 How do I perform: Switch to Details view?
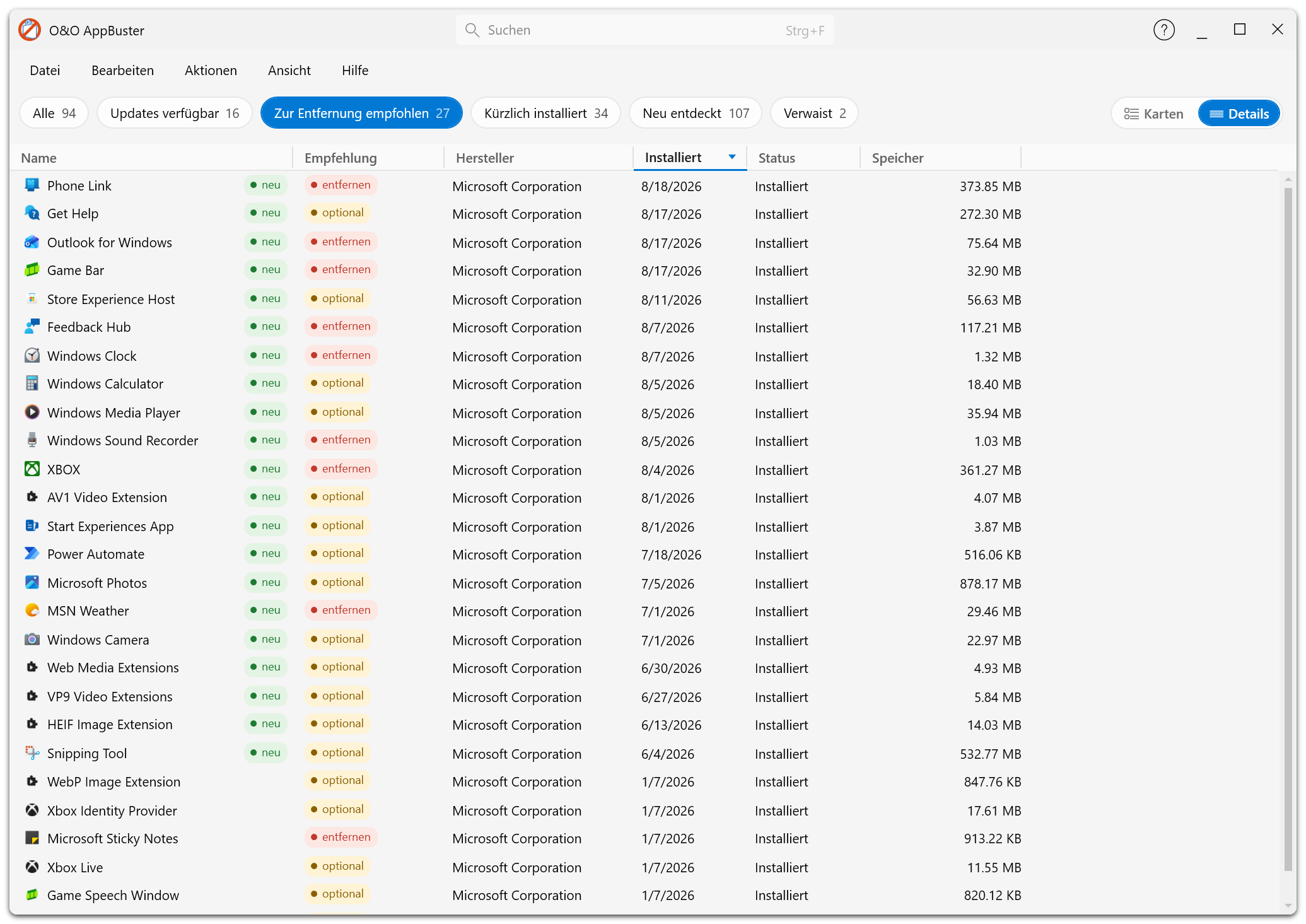point(1239,114)
